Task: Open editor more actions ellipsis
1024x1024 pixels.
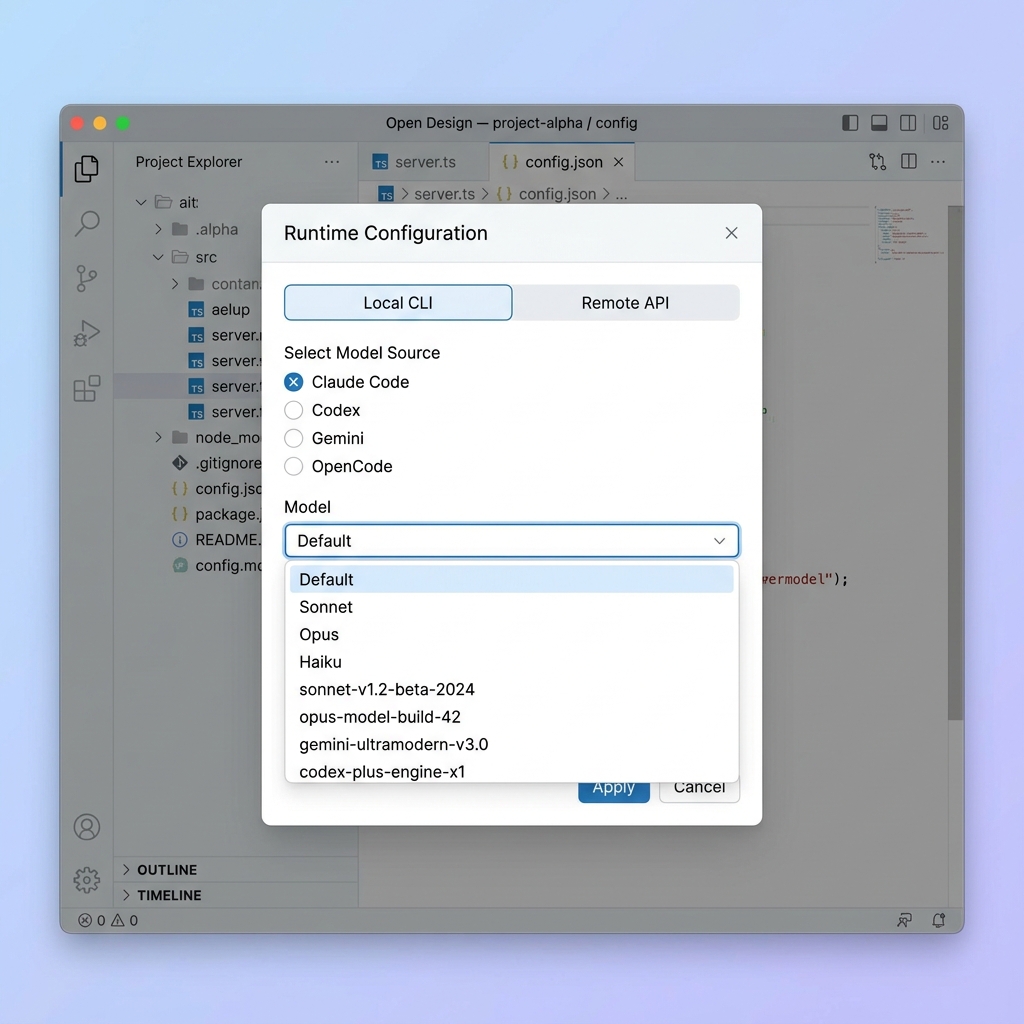Action: [x=938, y=161]
